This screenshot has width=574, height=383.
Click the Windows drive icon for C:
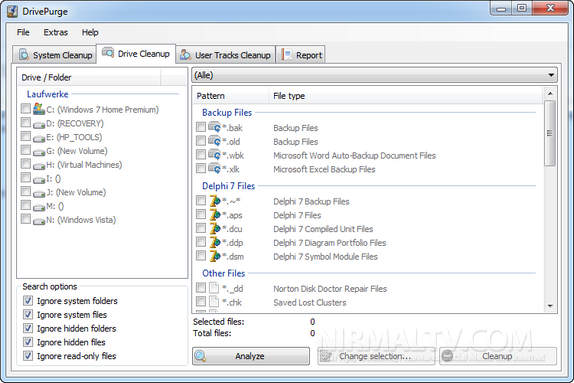pos(39,109)
